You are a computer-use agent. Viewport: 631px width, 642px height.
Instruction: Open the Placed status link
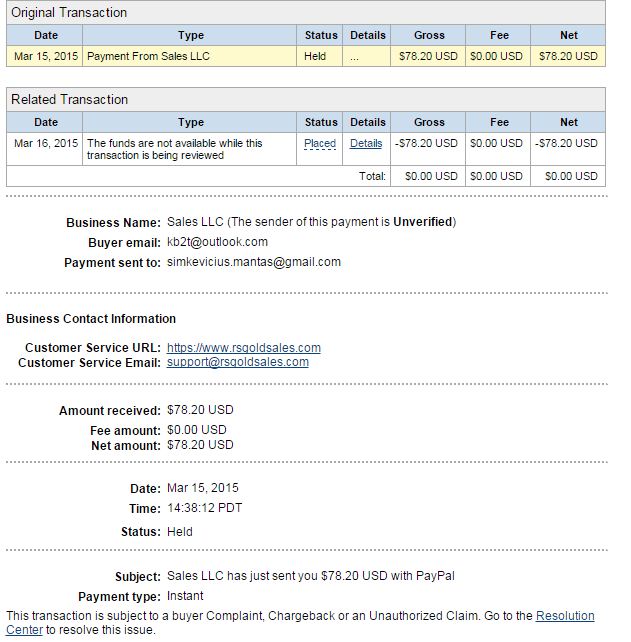pos(320,144)
